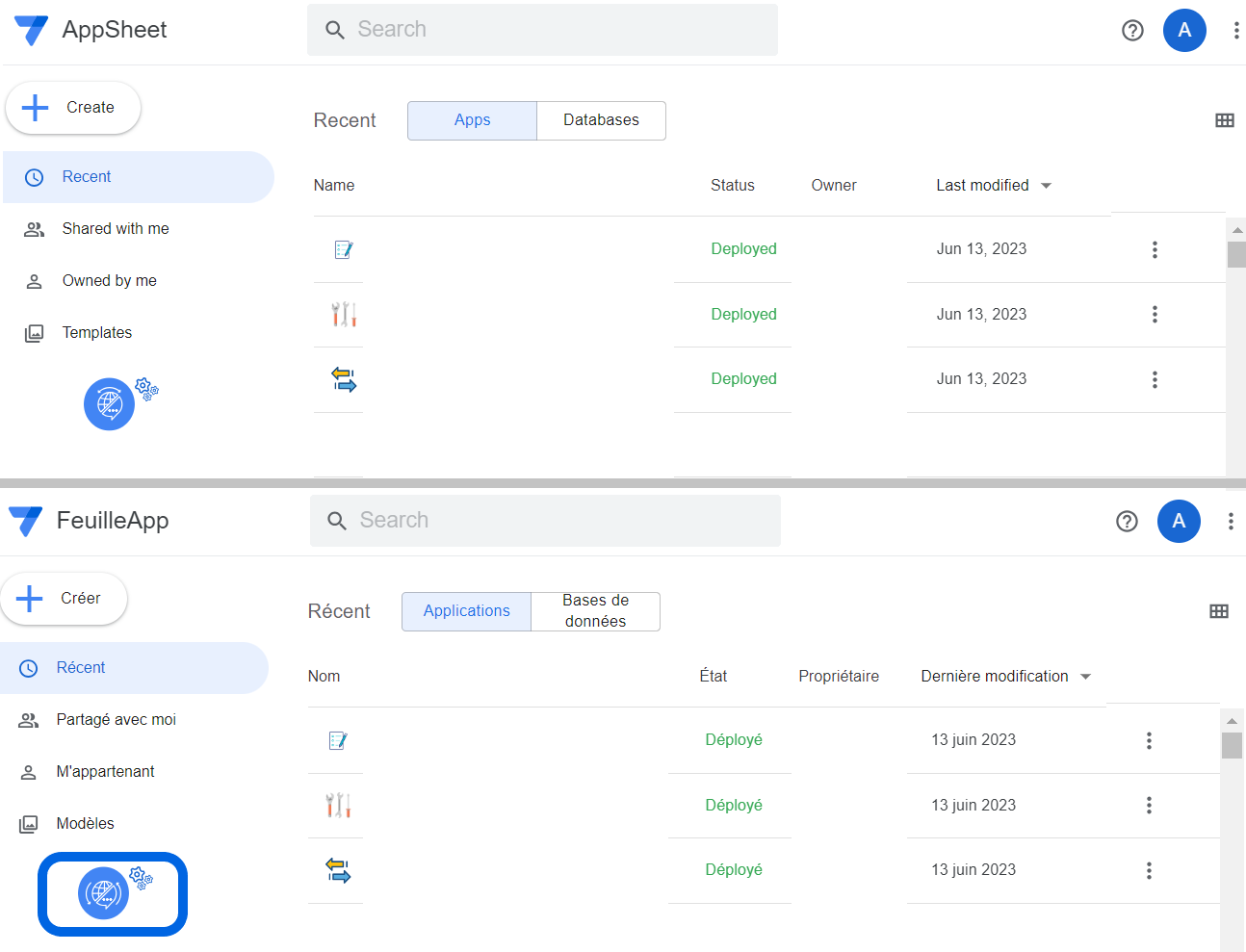1246x952 pixels.
Task: Click translation globe icon in AppSheet sidebar
Action: [109, 404]
